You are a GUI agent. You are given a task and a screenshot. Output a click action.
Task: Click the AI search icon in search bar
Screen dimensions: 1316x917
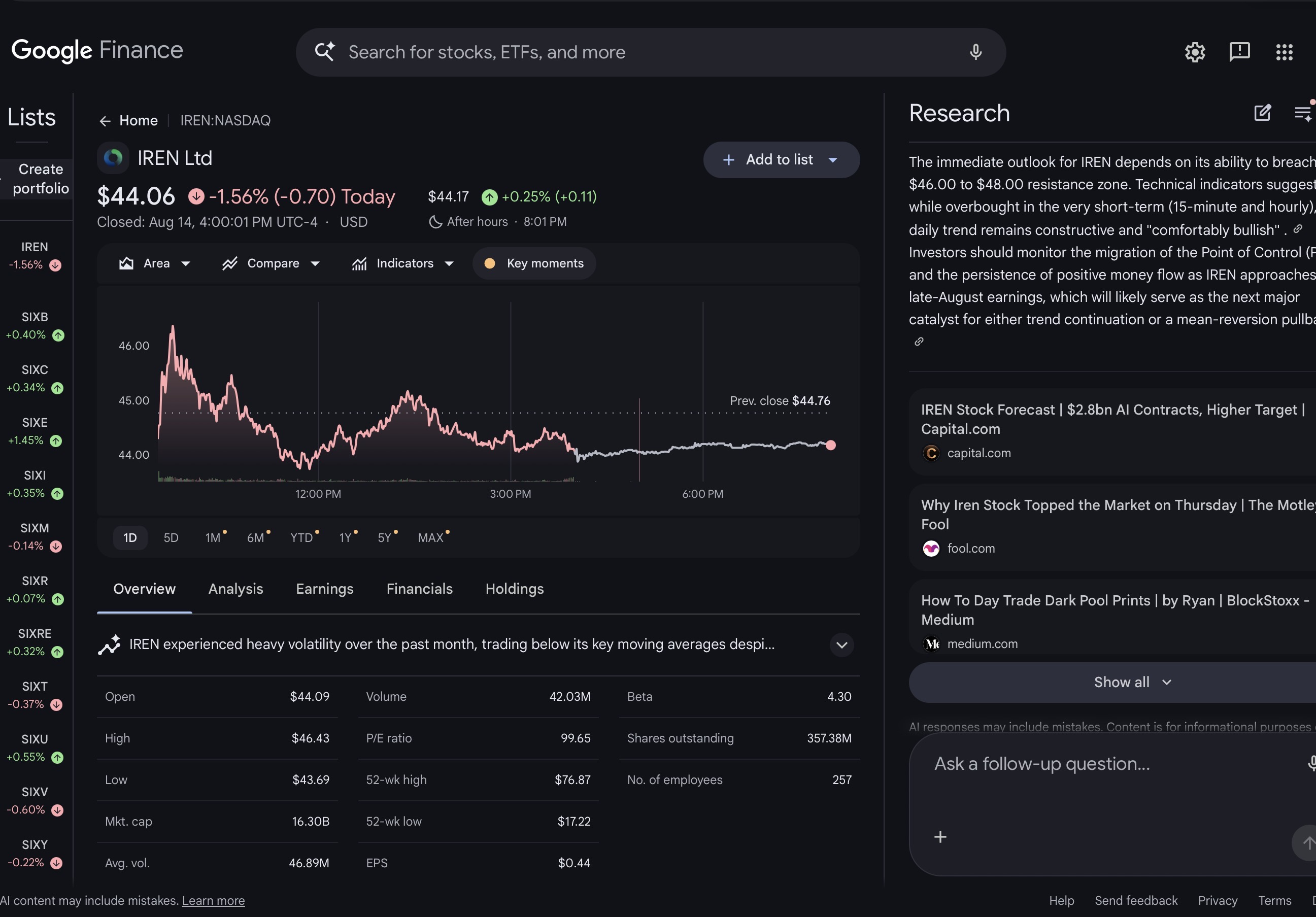click(x=325, y=52)
